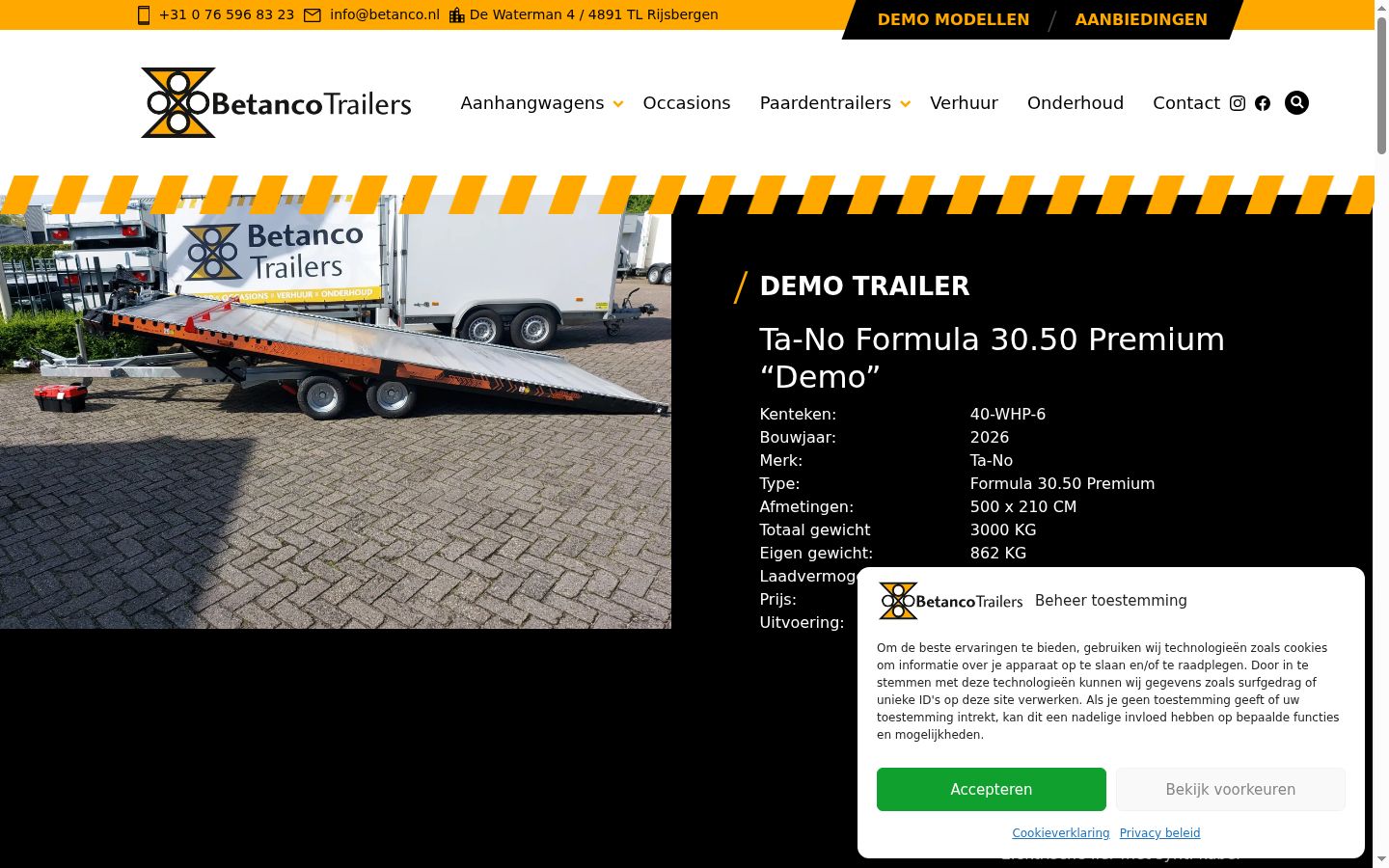Open the Paardentrailers menu
The width and height of the screenshot is (1389, 868).
pyautogui.click(x=826, y=103)
